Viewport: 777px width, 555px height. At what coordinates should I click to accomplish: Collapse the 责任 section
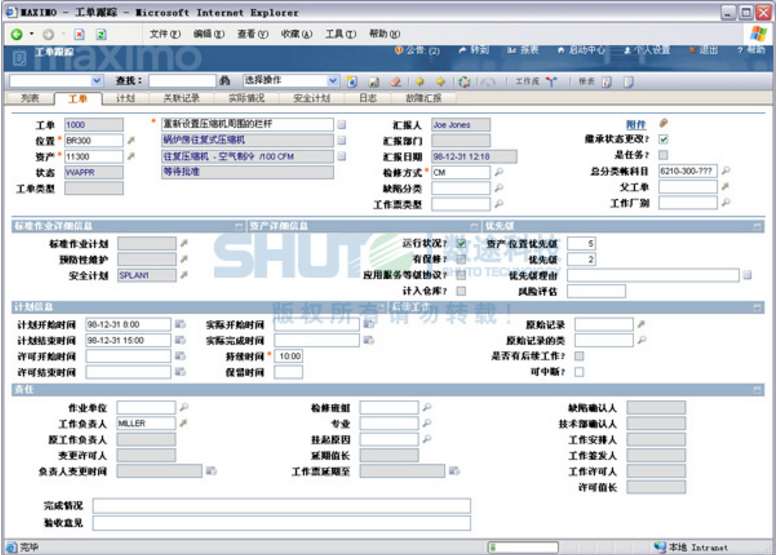[757, 390]
